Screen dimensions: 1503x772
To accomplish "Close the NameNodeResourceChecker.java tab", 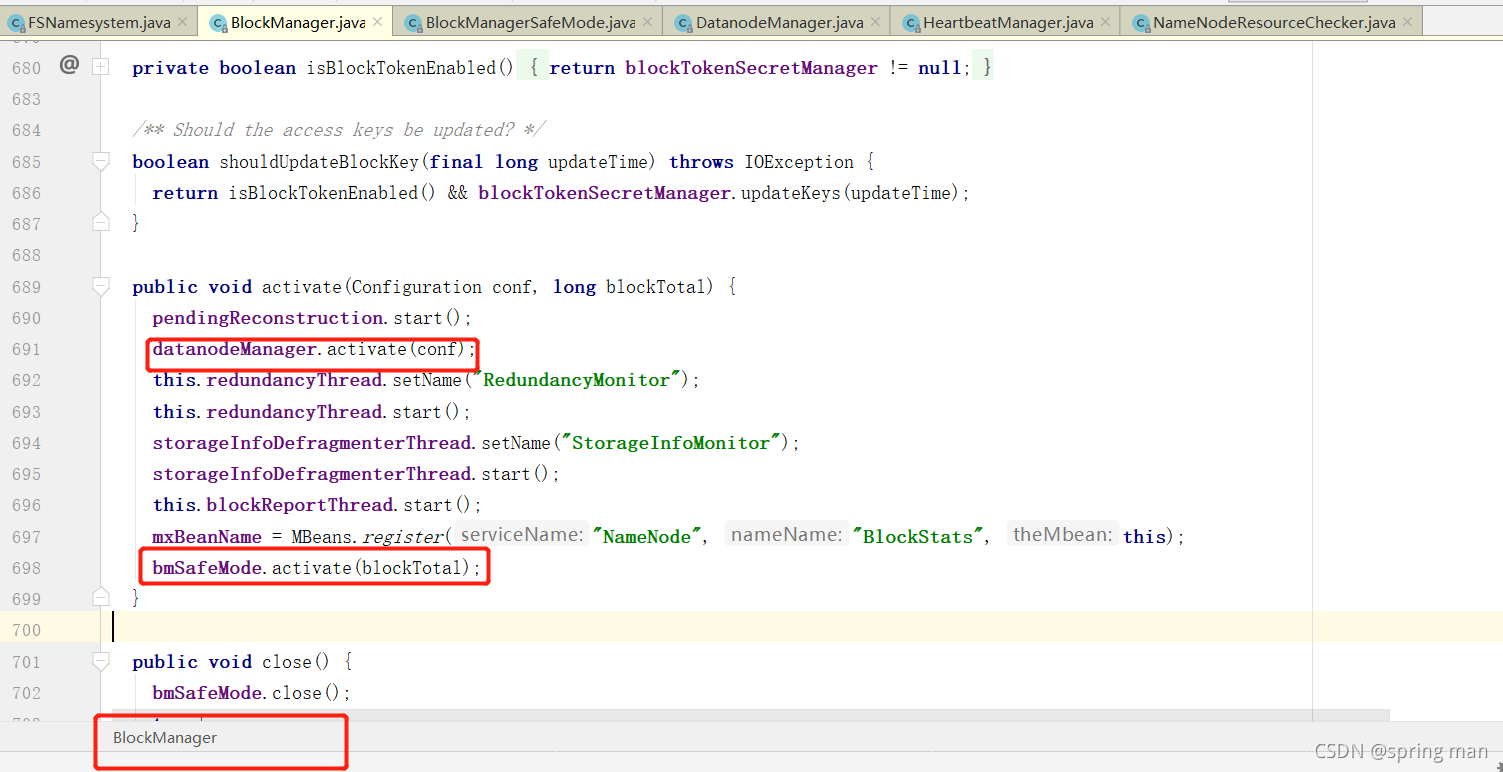I will (1407, 22).
